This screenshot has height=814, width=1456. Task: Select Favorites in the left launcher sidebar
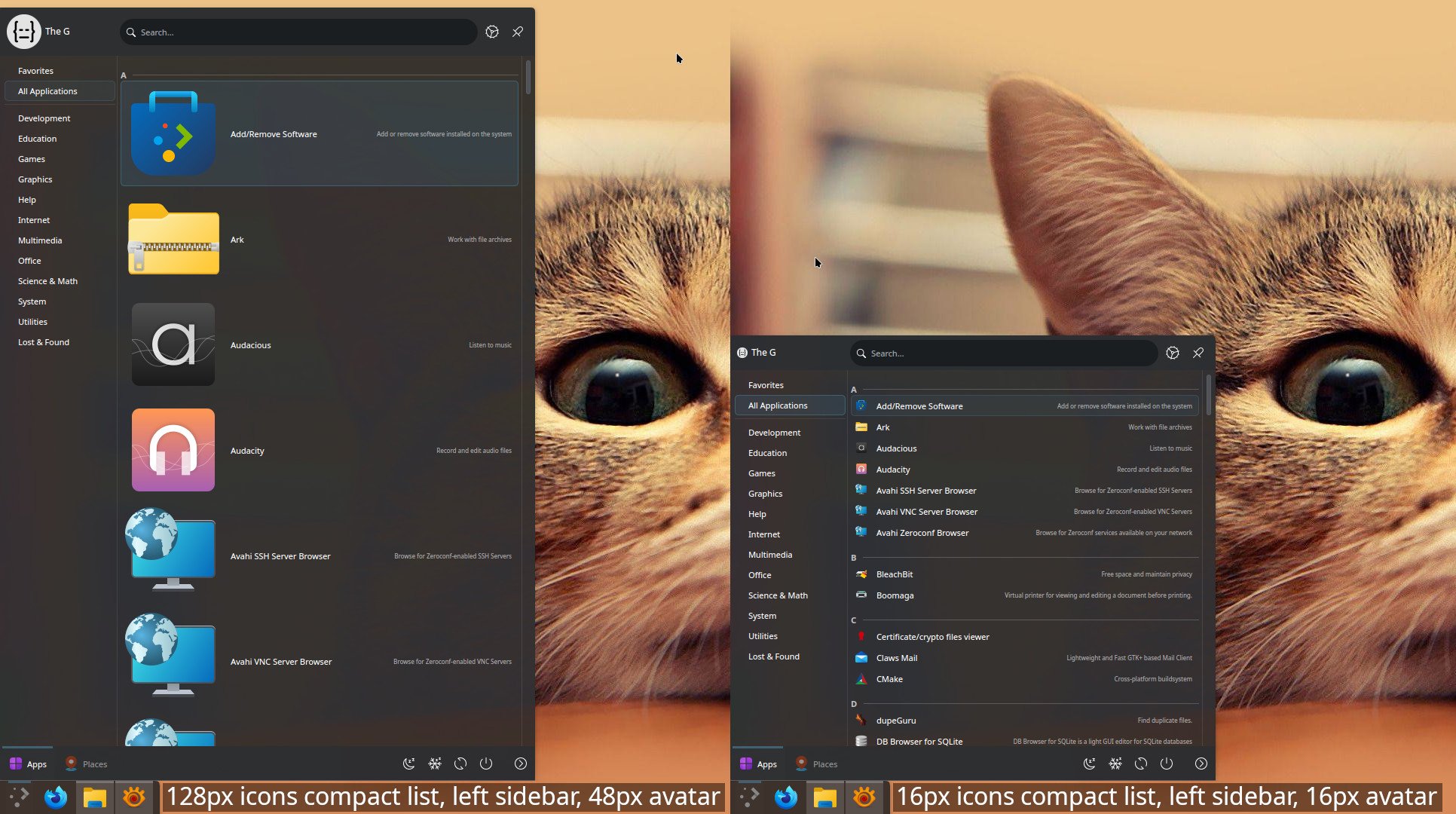point(60,71)
